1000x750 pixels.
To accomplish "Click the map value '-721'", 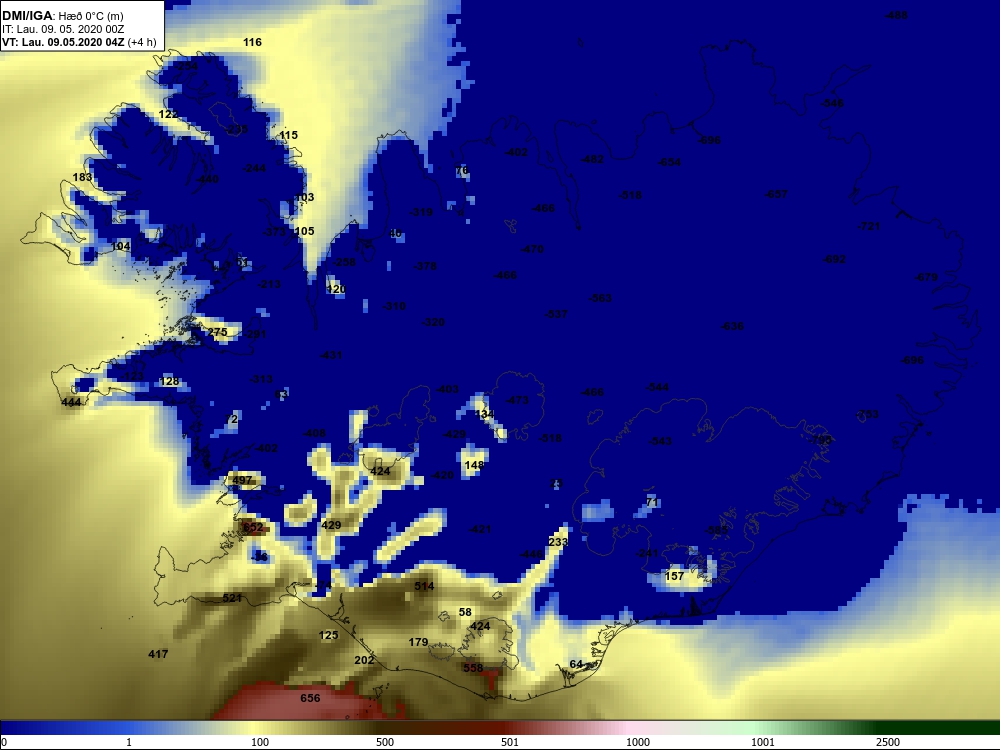I will click(x=869, y=226).
